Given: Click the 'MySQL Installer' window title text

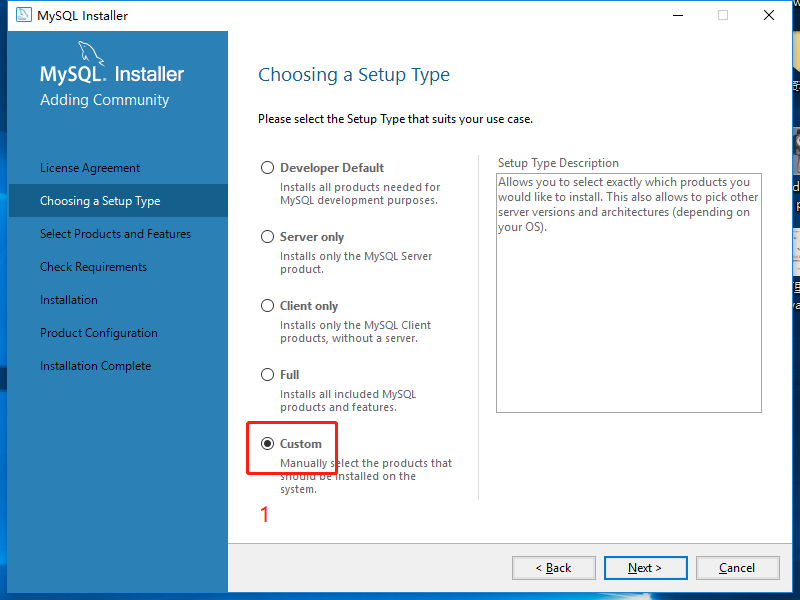Looking at the screenshot, I should (82, 16).
